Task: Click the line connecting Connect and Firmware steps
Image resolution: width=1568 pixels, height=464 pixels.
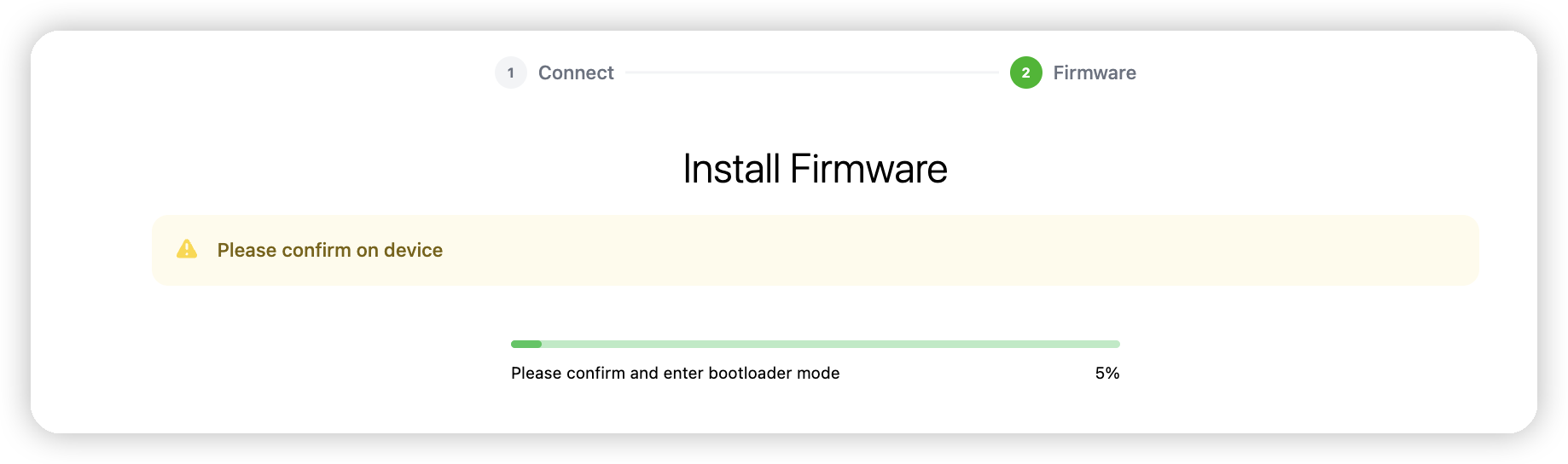Action: click(x=812, y=72)
